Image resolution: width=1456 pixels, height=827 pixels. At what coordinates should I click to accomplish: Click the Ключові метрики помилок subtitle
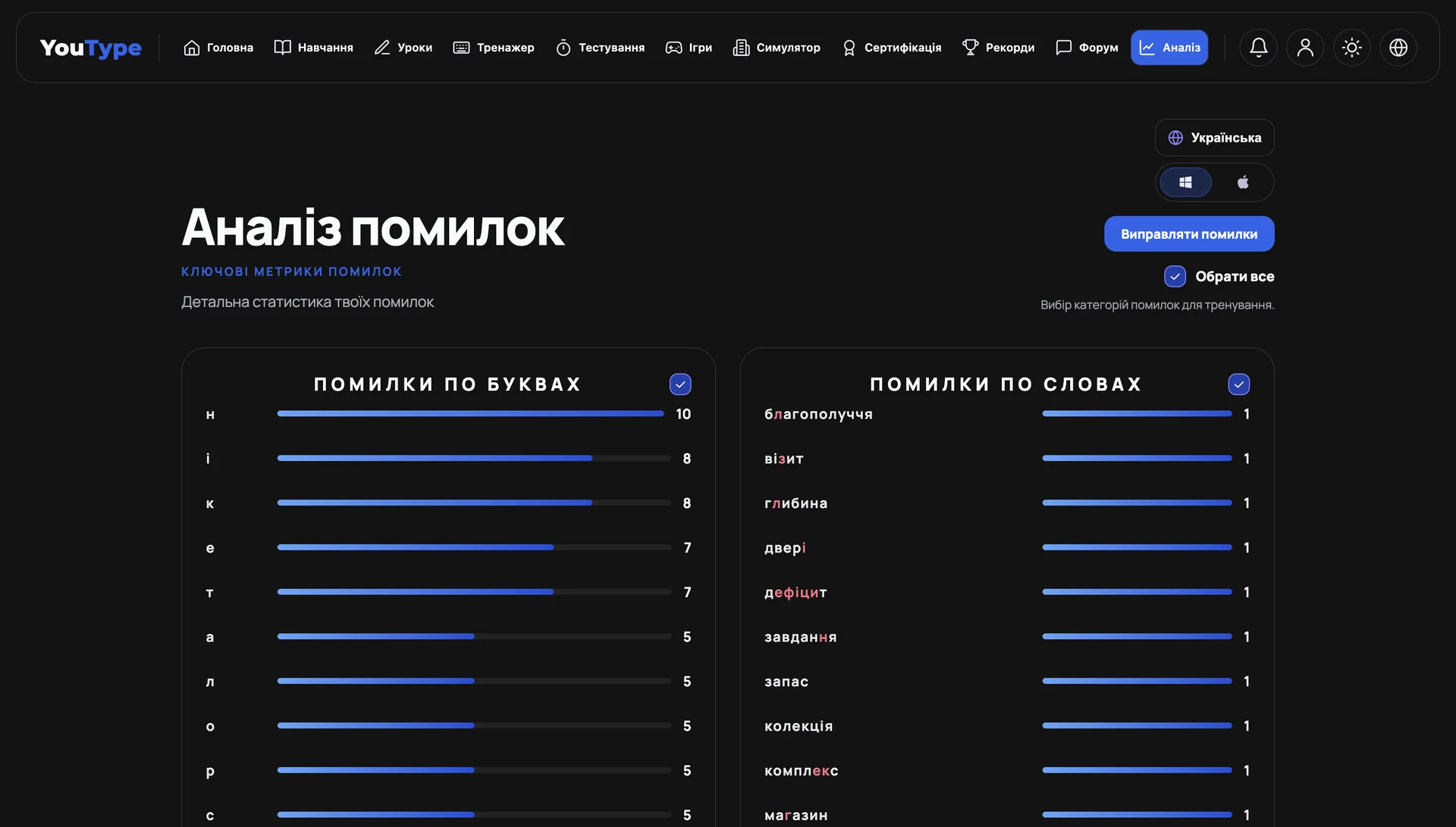pyautogui.click(x=291, y=271)
